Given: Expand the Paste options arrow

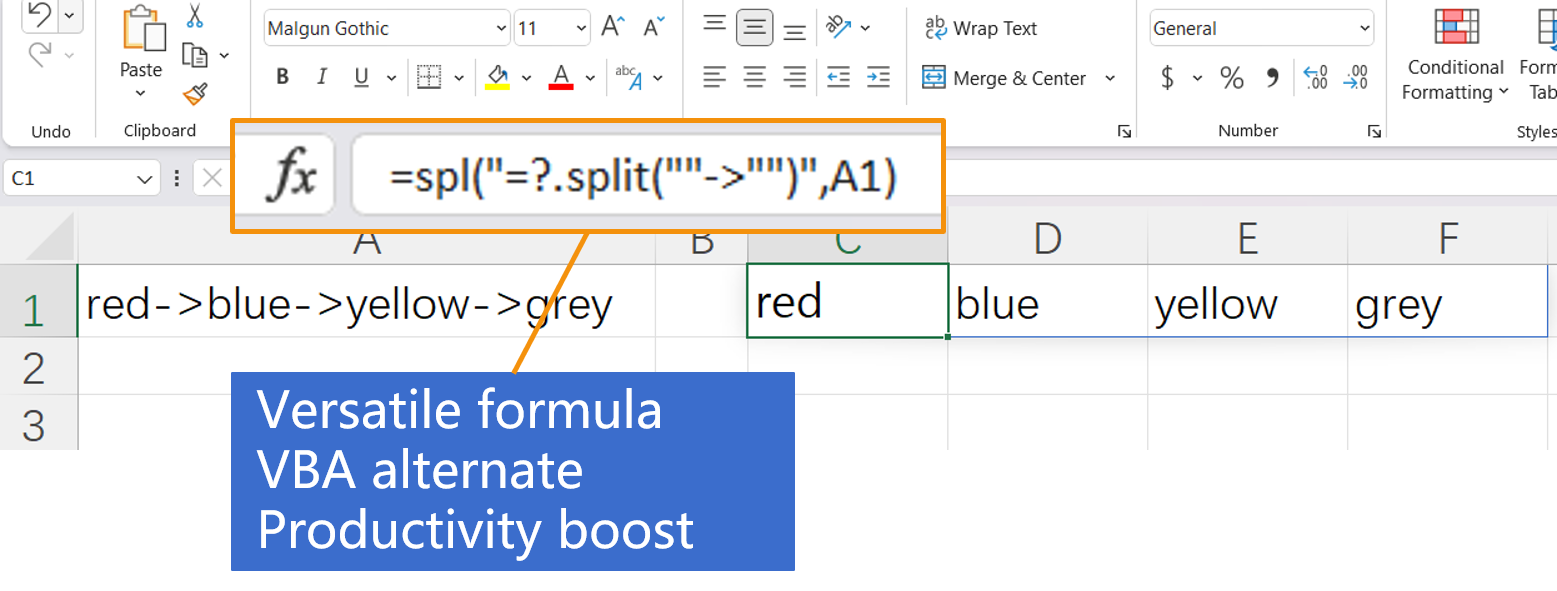Looking at the screenshot, I should click(140, 93).
